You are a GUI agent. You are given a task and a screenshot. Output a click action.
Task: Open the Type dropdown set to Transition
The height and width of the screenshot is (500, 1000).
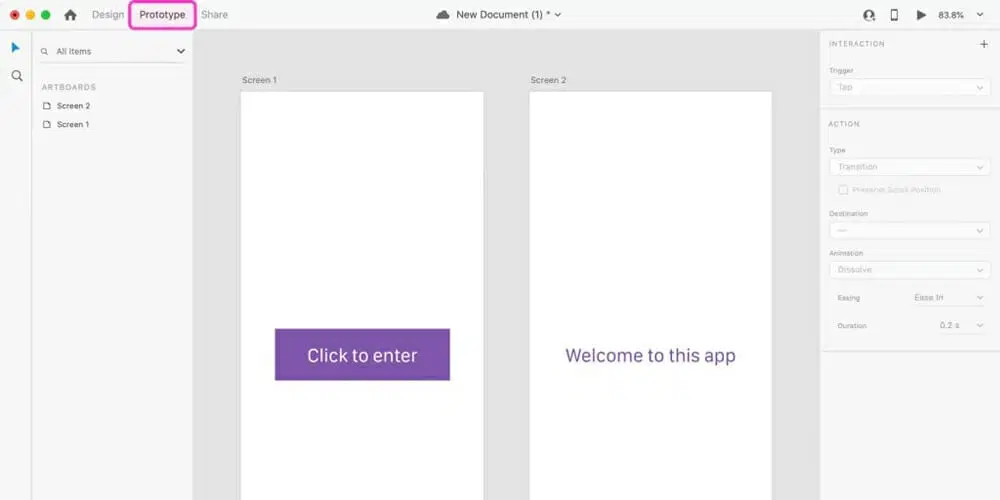tap(909, 167)
